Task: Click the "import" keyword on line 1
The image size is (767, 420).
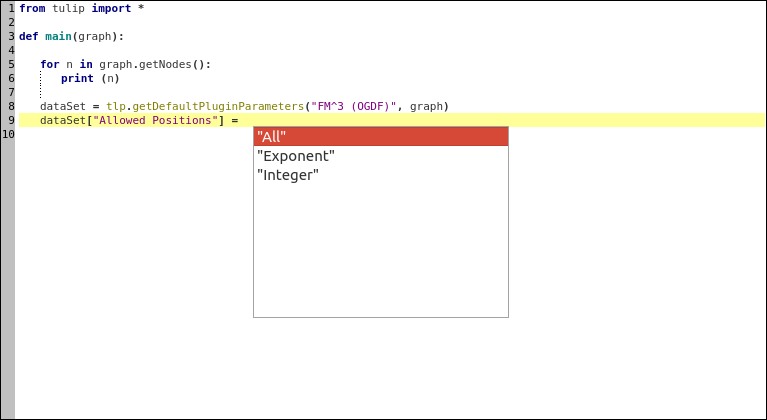Action: point(113,8)
